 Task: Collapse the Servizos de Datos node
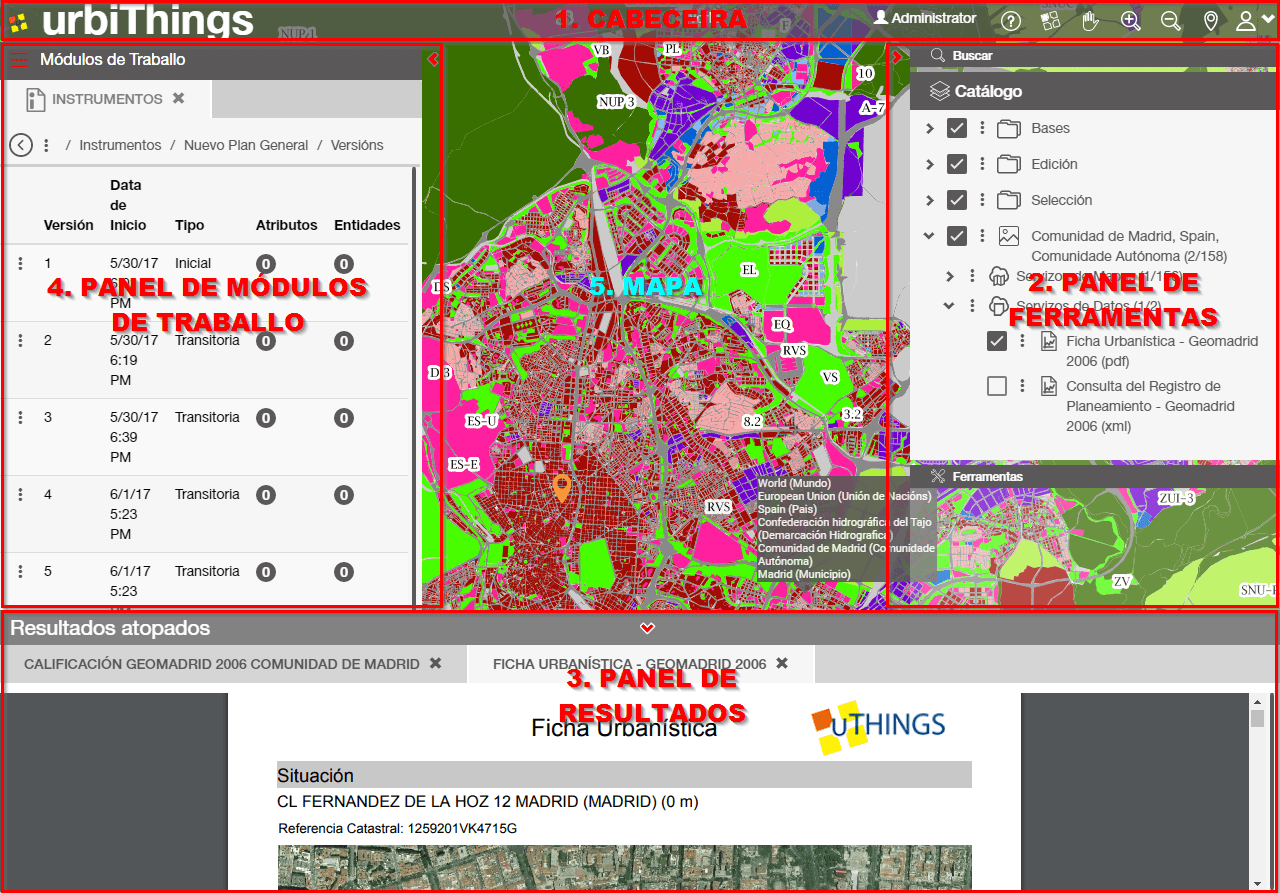coord(950,306)
